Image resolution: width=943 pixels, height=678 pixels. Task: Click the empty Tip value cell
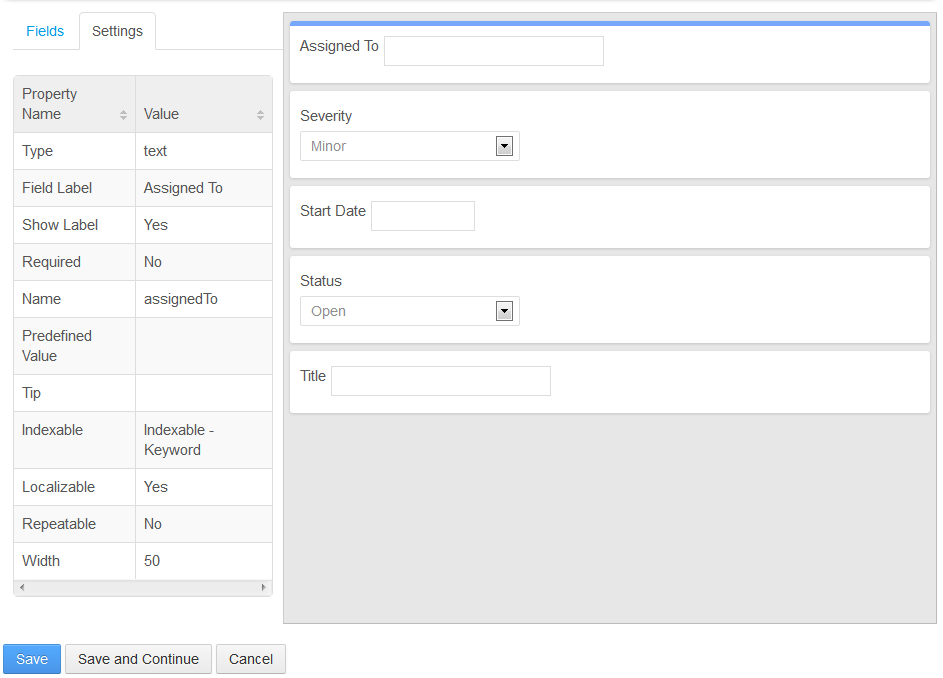point(204,393)
